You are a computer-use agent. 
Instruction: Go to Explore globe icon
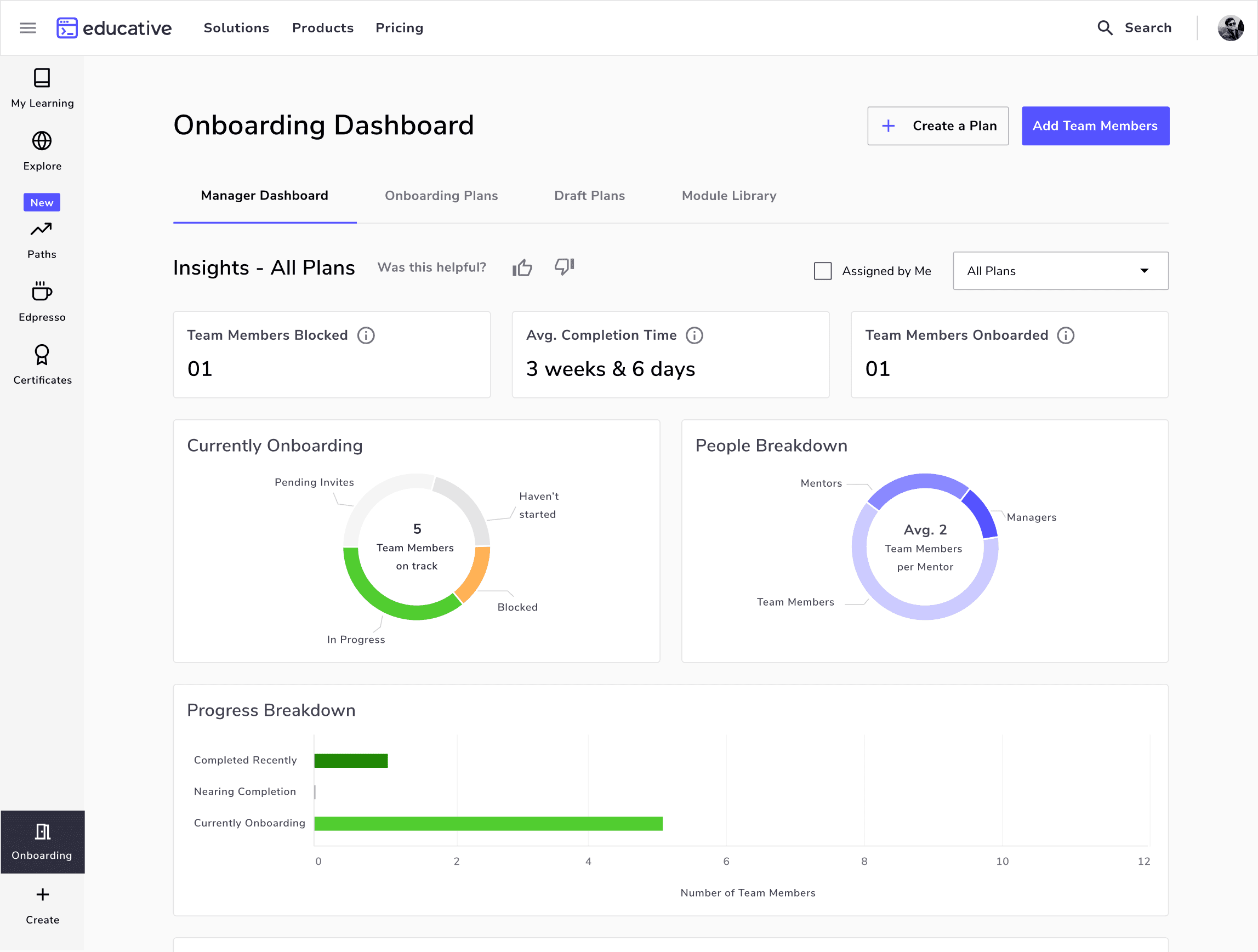coord(42,141)
